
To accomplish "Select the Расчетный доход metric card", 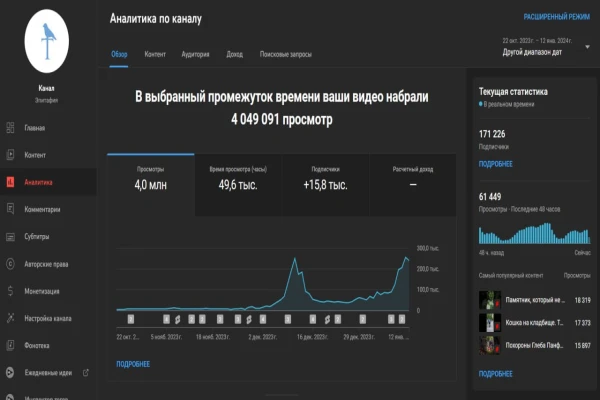I will (412, 185).
